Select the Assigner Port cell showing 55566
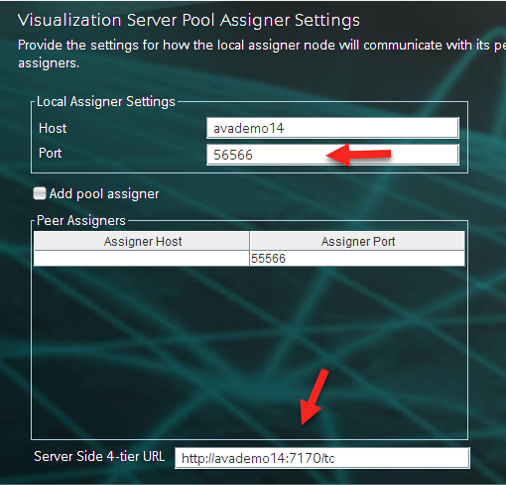 pyautogui.click(x=357, y=259)
